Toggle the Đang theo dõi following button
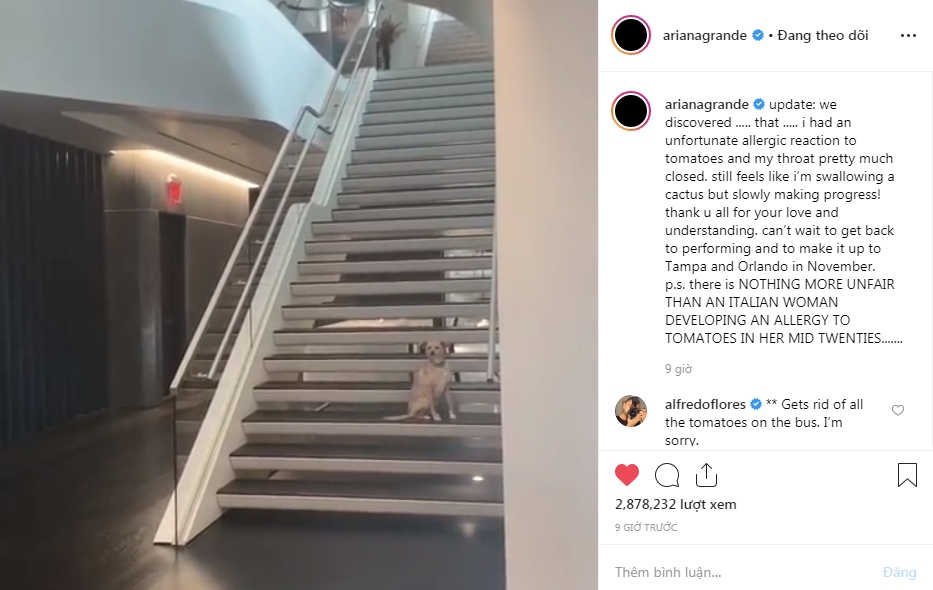 click(823, 35)
